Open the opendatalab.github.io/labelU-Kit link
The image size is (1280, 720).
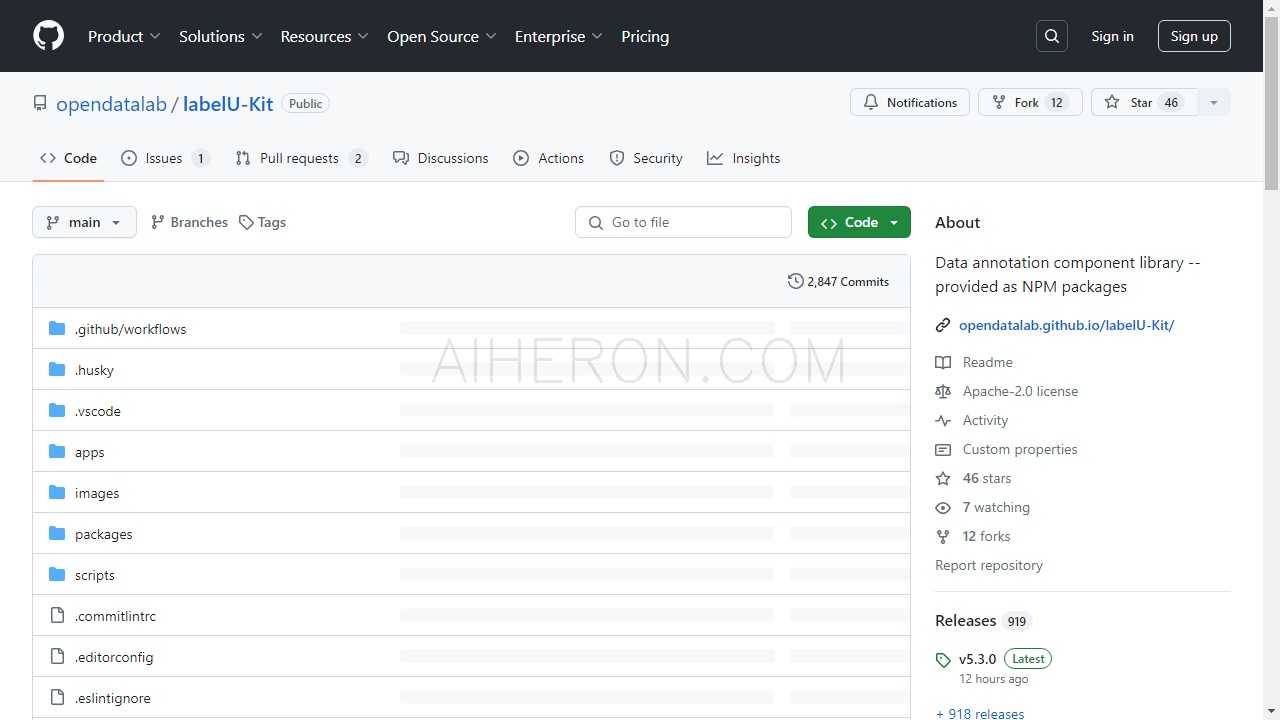(1066, 325)
